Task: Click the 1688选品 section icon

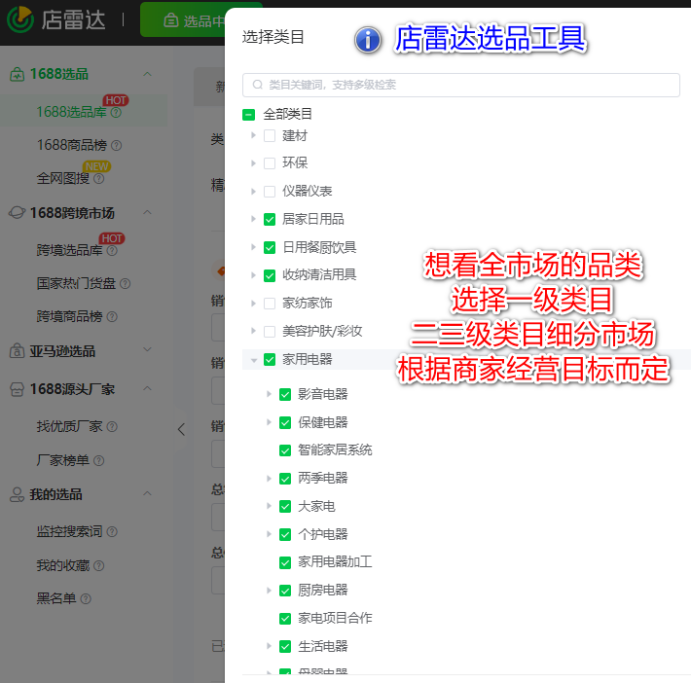Action: 17,74
